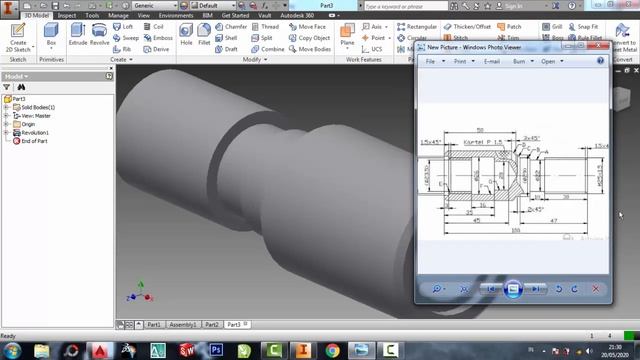Image resolution: width=640 pixels, height=360 pixels.
Task: Open Photo Viewer Open menu
Action: pyautogui.click(x=552, y=61)
